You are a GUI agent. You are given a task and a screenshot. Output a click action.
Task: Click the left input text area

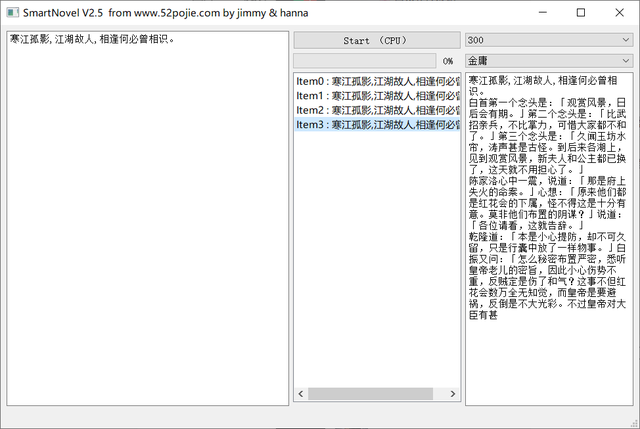coord(148,218)
